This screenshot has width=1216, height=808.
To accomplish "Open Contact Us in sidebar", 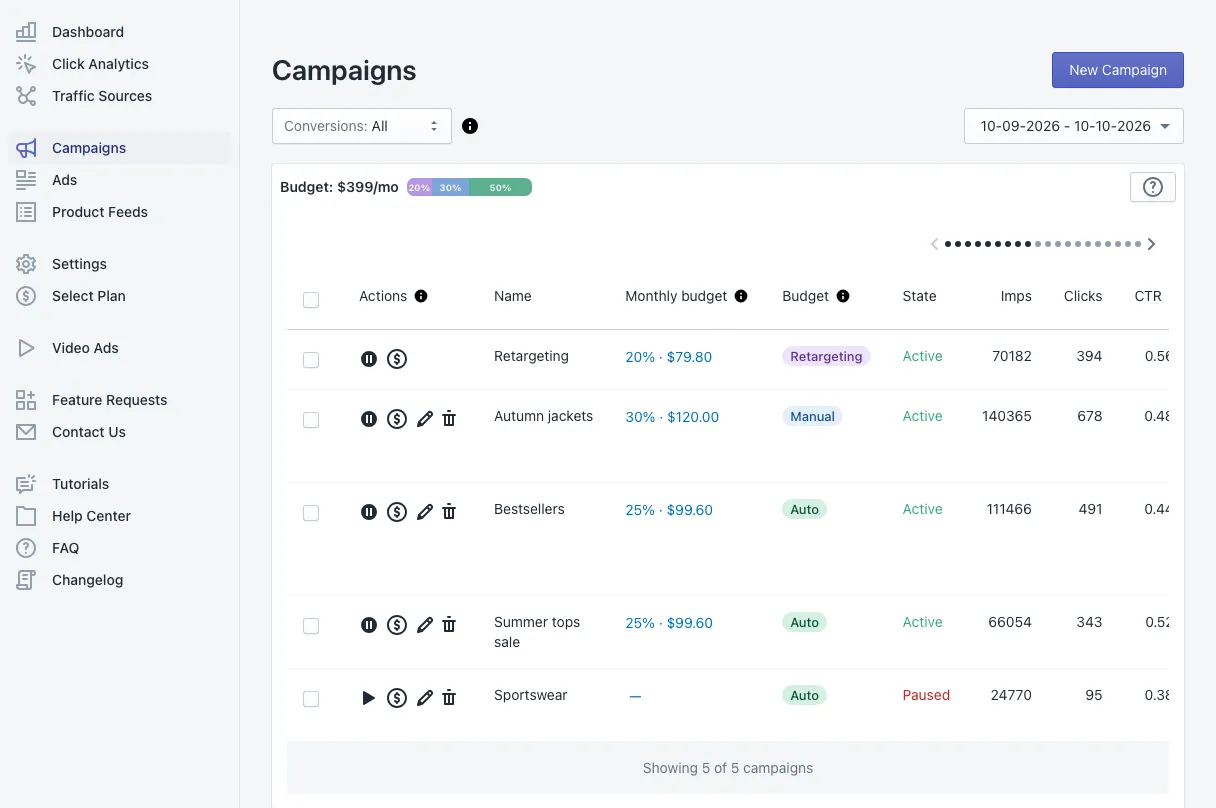I will coord(119,432).
